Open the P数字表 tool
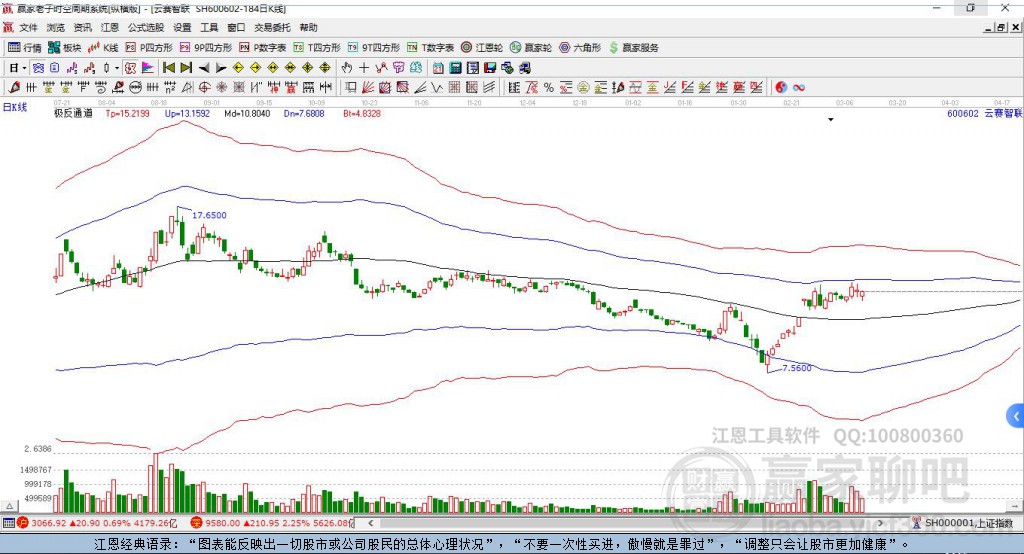This screenshot has height=554, width=1024. click(263, 48)
